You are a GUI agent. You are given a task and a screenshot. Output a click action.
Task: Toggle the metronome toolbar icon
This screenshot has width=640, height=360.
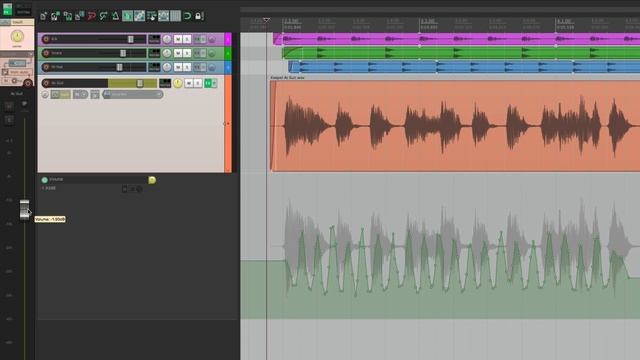tap(115, 16)
